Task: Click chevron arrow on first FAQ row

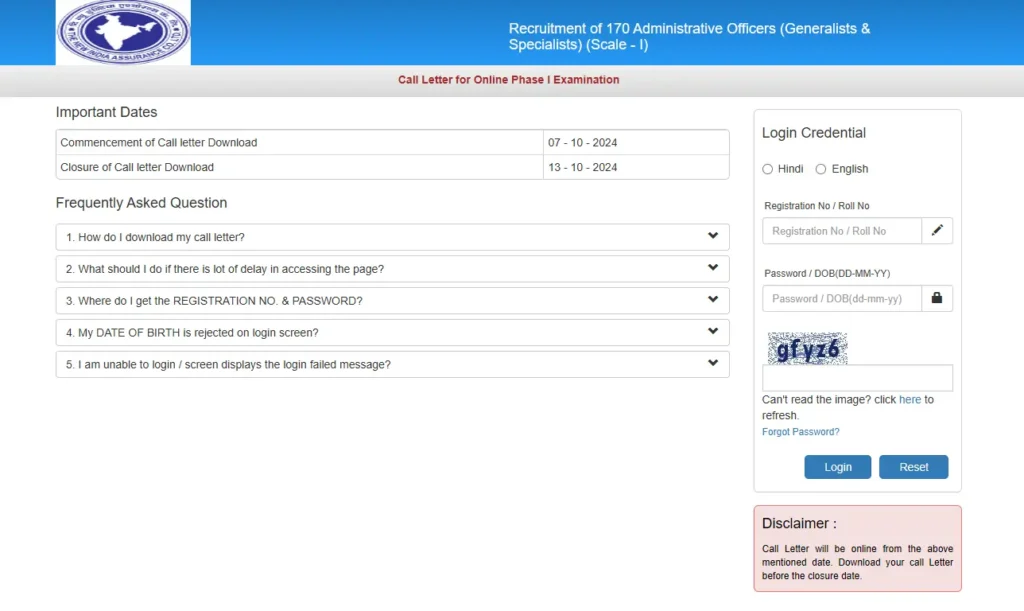Action: tap(713, 236)
